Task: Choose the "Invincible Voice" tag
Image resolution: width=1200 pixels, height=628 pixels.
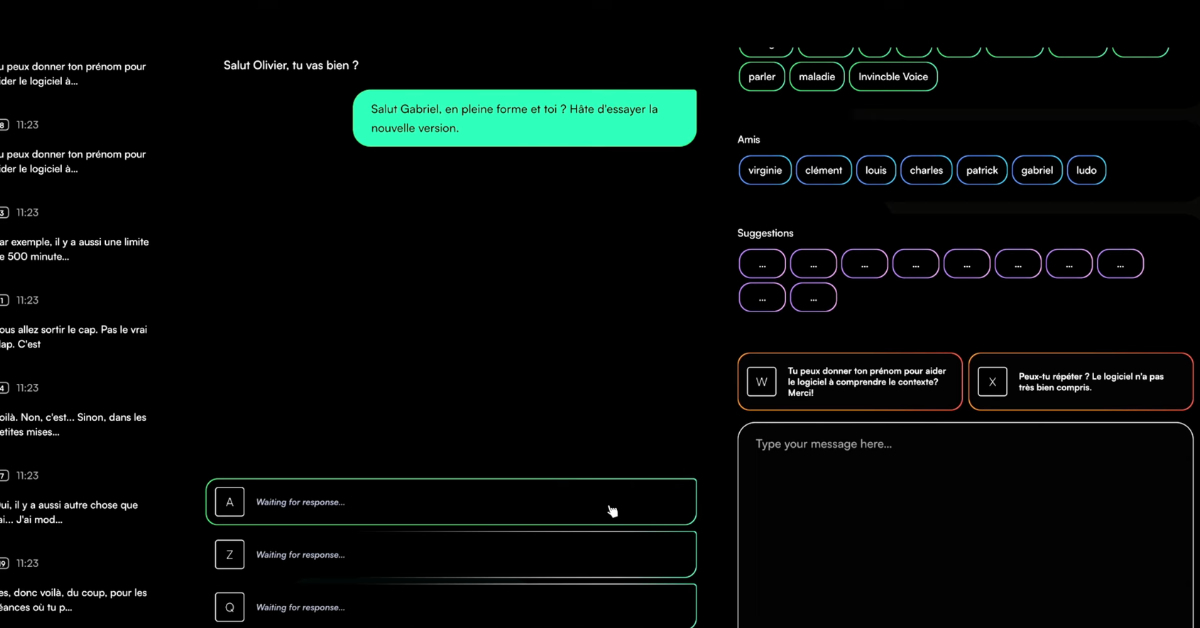Action: (x=893, y=77)
